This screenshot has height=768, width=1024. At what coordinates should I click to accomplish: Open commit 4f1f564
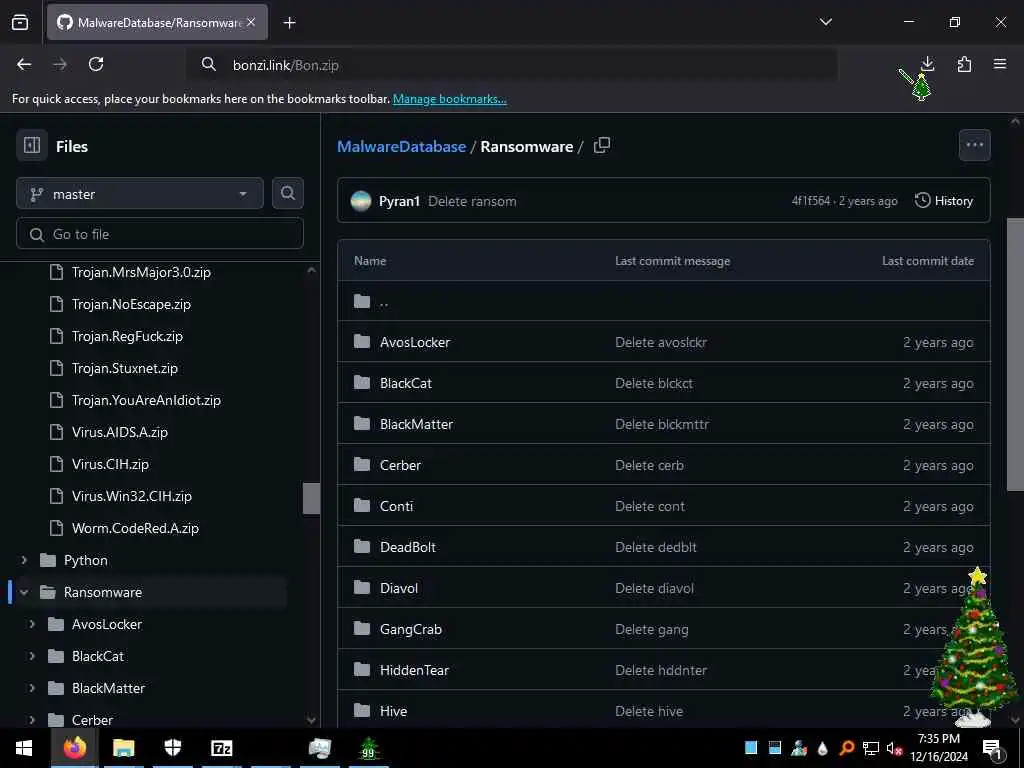click(810, 201)
